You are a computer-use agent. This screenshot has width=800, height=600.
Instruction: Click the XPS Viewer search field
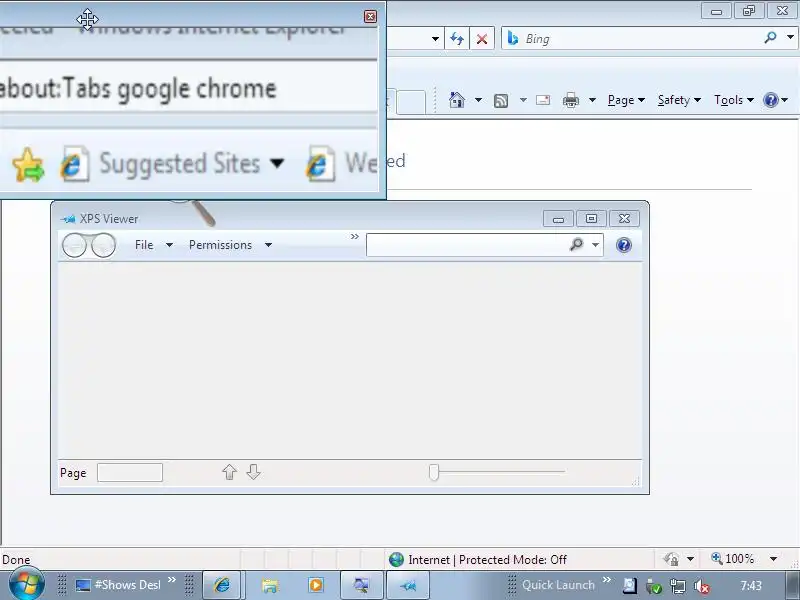click(466, 245)
